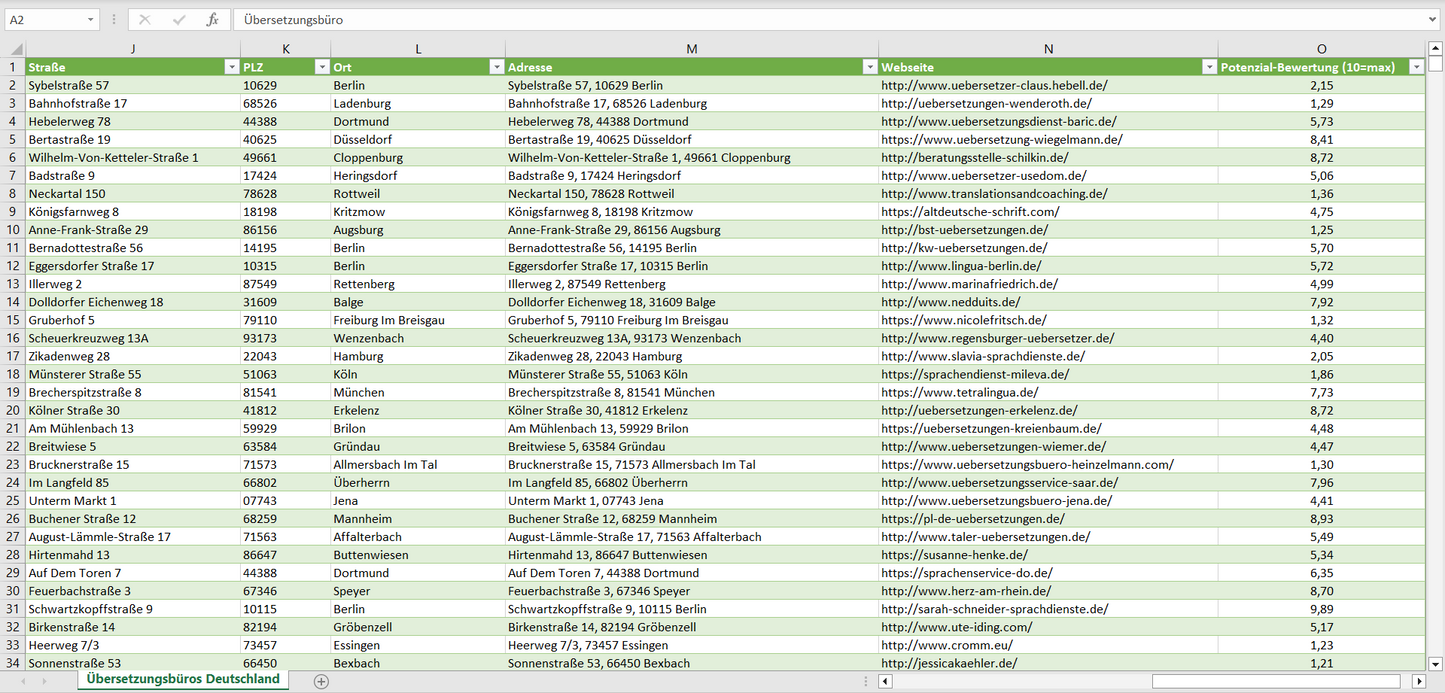Image resolution: width=1445 pixels, height=693 pixels.
Task: Open the Straße column filter dropdown
Action: click(x=232, y=67)
